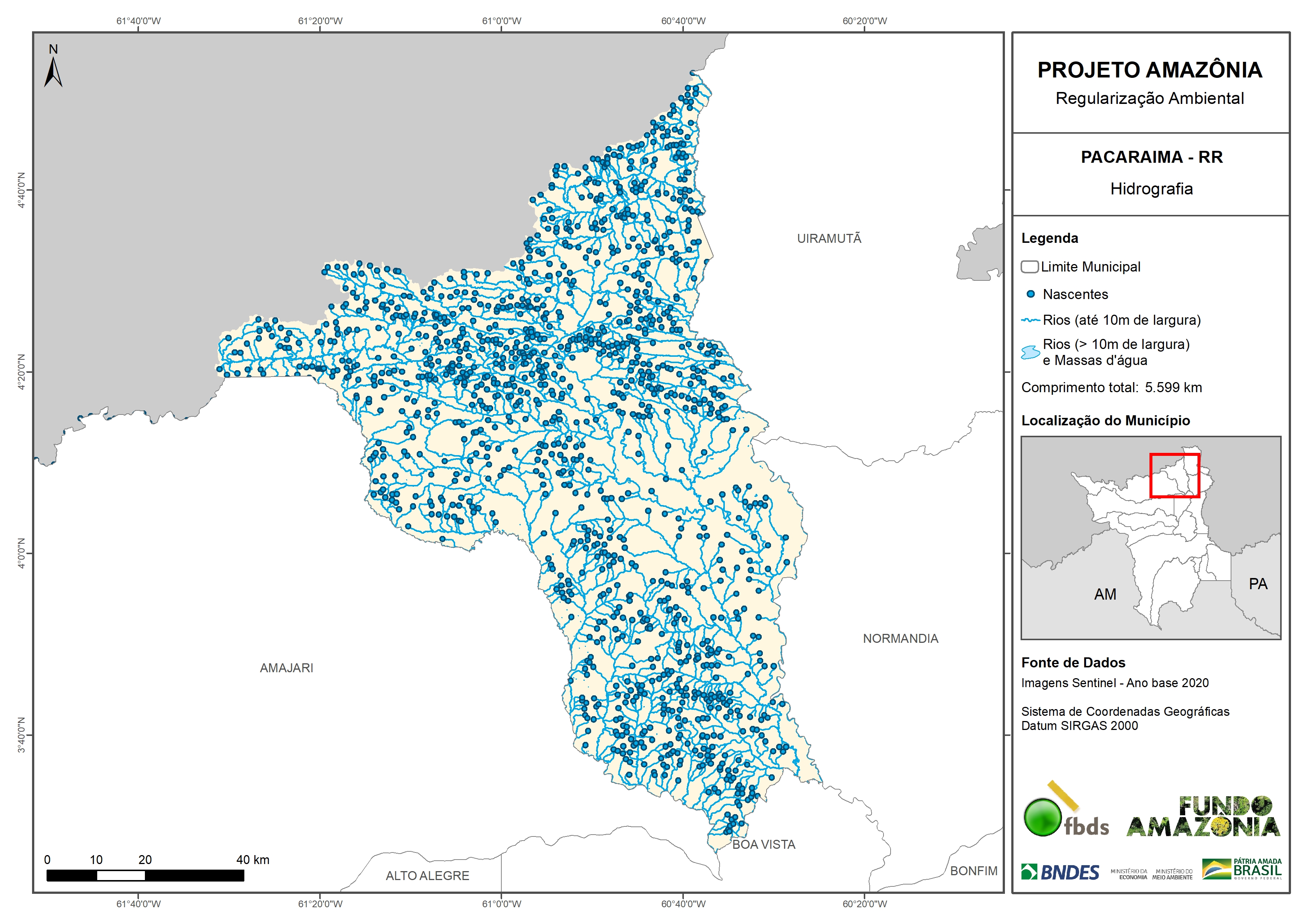This screenshot has width=1307, height=924.
Task: Click the Pátria Amada Brasil logo
Action: [x=1241, y=869]
